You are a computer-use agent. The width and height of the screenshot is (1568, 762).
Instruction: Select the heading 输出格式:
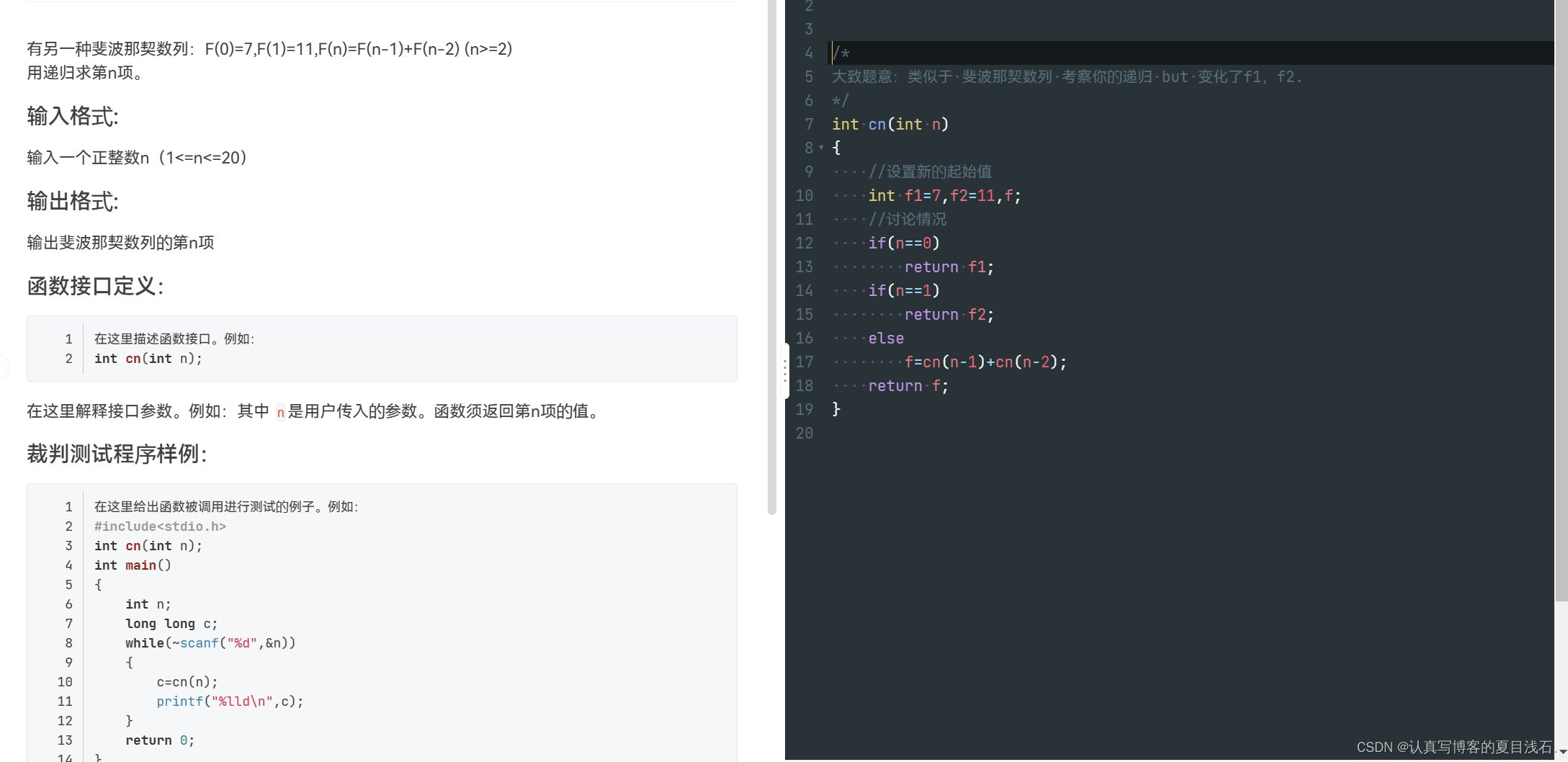tap(72, 201)
